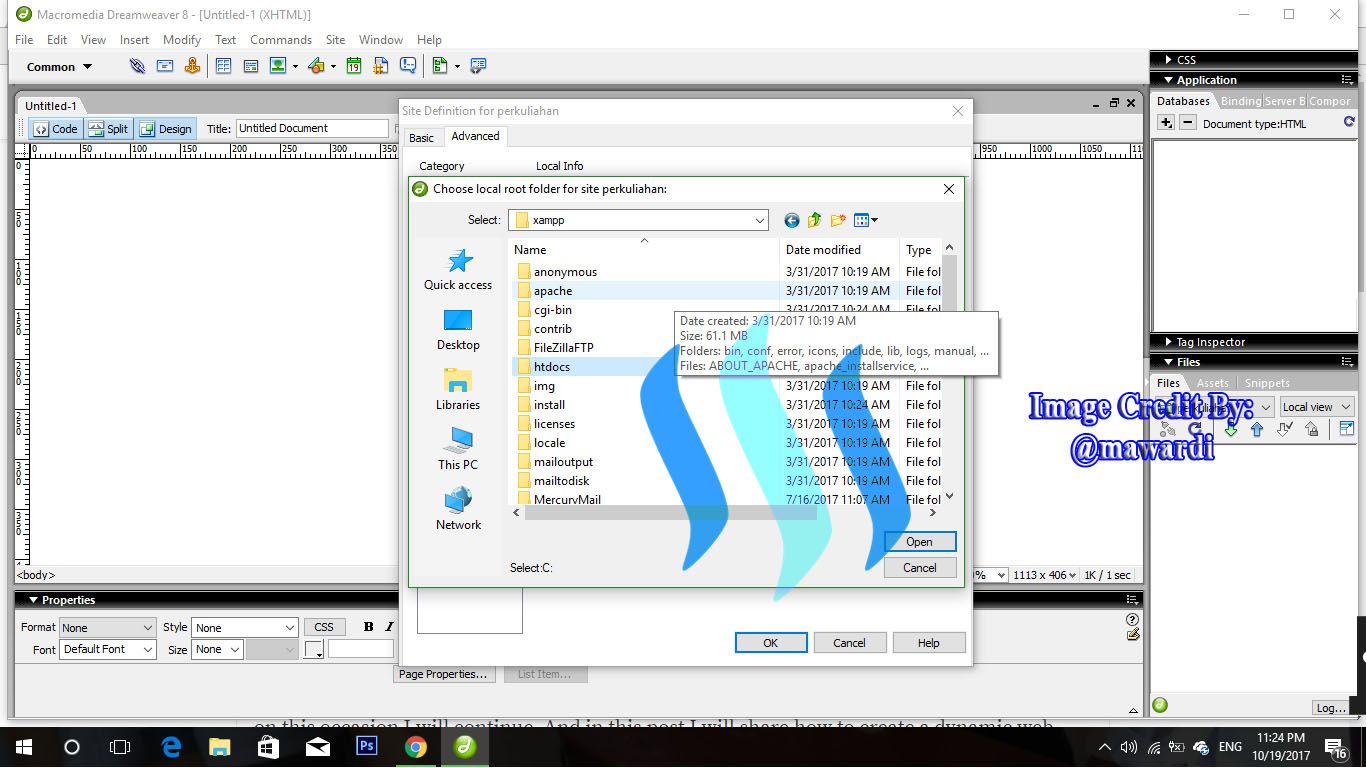Screen dimensions: 1366x768
Task: Insert a Hyperlink from the Common toolbar
Action: (x=137, y=66)
